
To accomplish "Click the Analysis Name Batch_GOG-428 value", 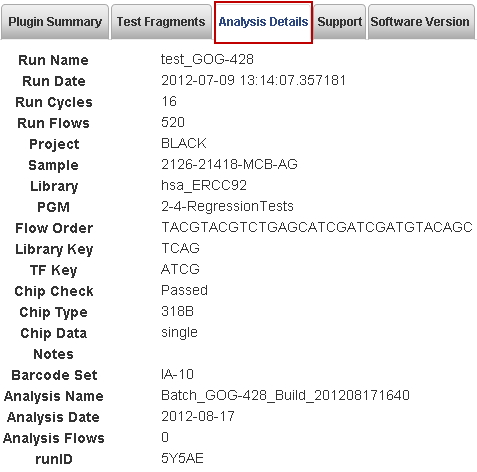I will tap(285, 395).
